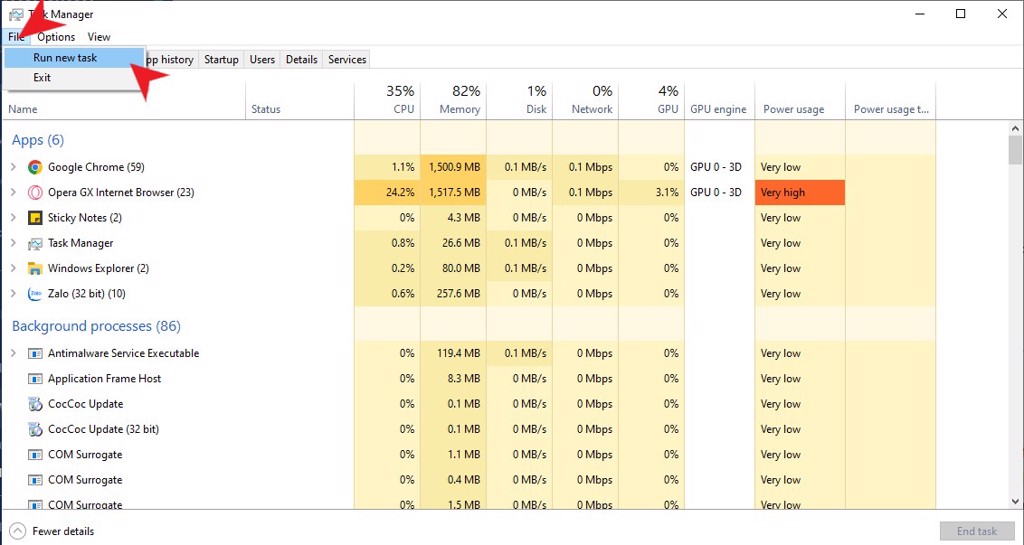The width and height of the screenshot is (1024, 545).
Task: Click the vertical scrollbar thumb
Action: pyautogui.click(x=1015, y=150)
